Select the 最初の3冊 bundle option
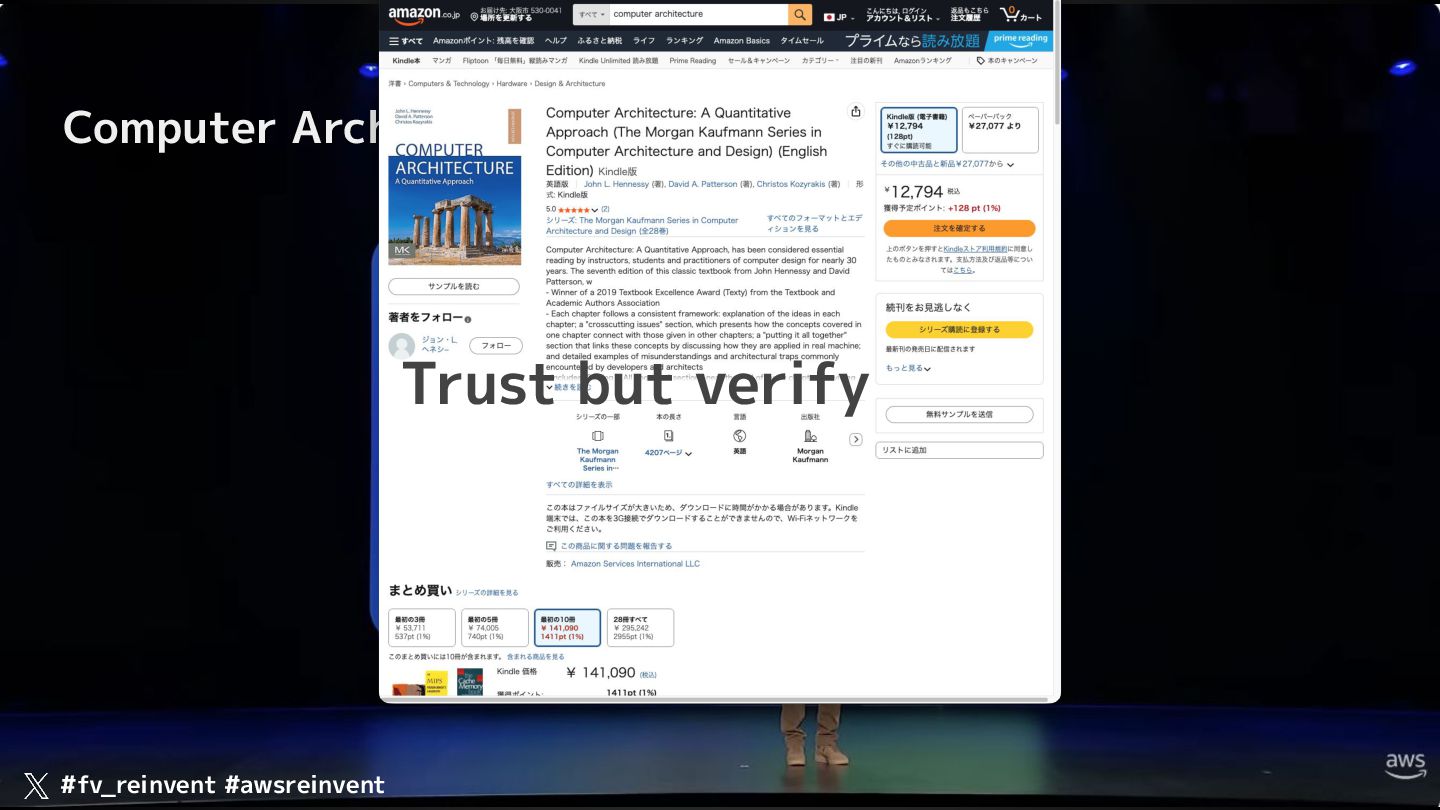The height and width of the screenshot is (810, 1440). click(422, 628)
